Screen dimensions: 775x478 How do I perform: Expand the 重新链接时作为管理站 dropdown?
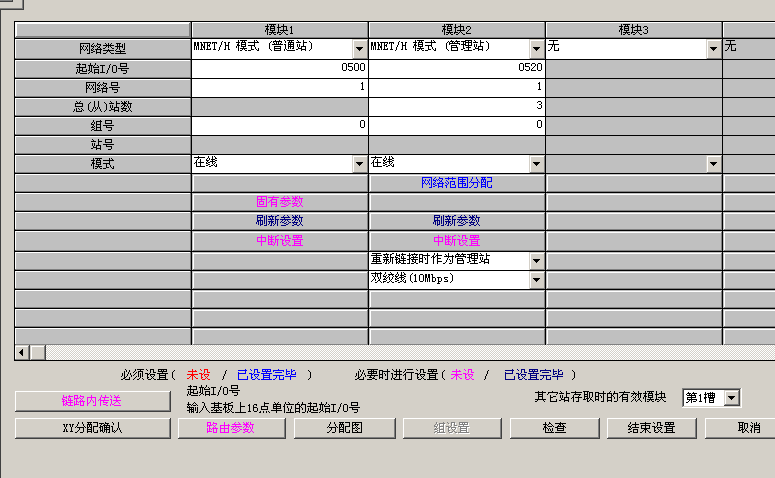tap(536, 260)
